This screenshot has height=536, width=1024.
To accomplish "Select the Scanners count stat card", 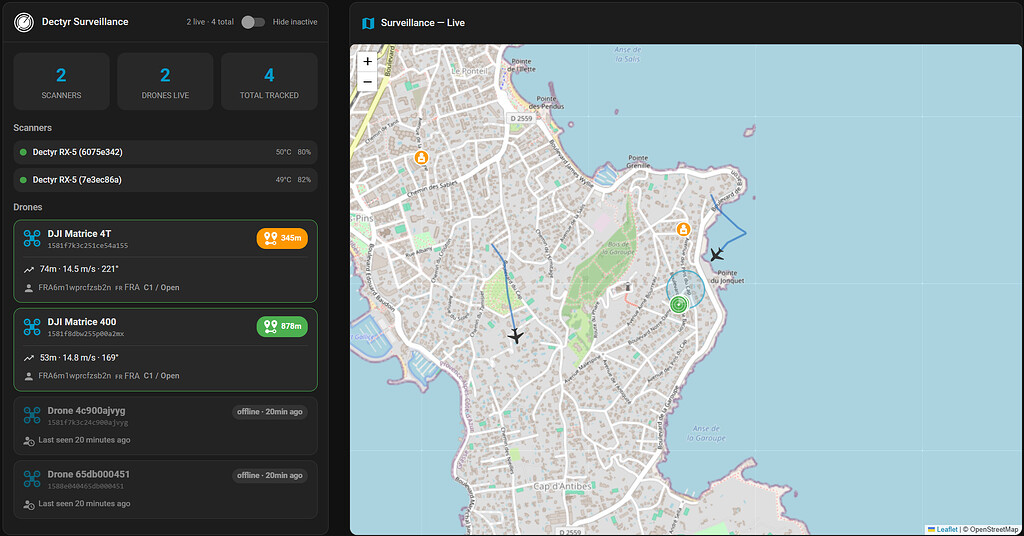I will [61, 82].
